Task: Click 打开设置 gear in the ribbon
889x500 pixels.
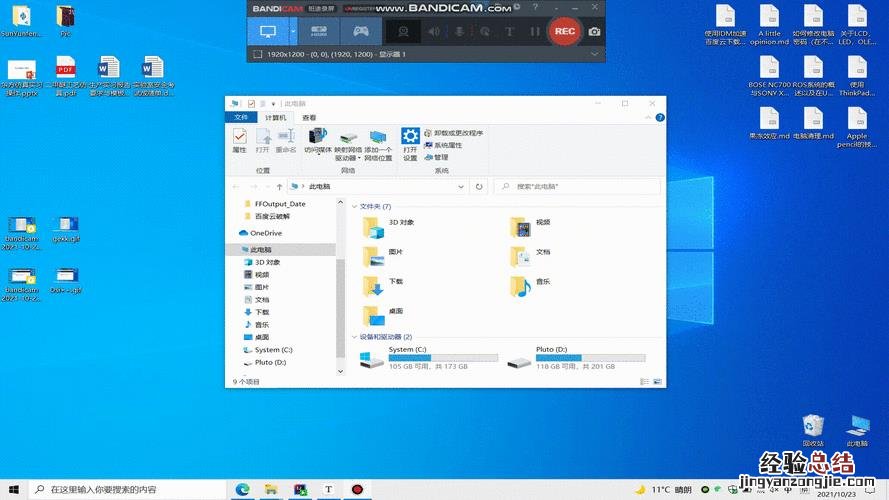Action: click(410, 144)
